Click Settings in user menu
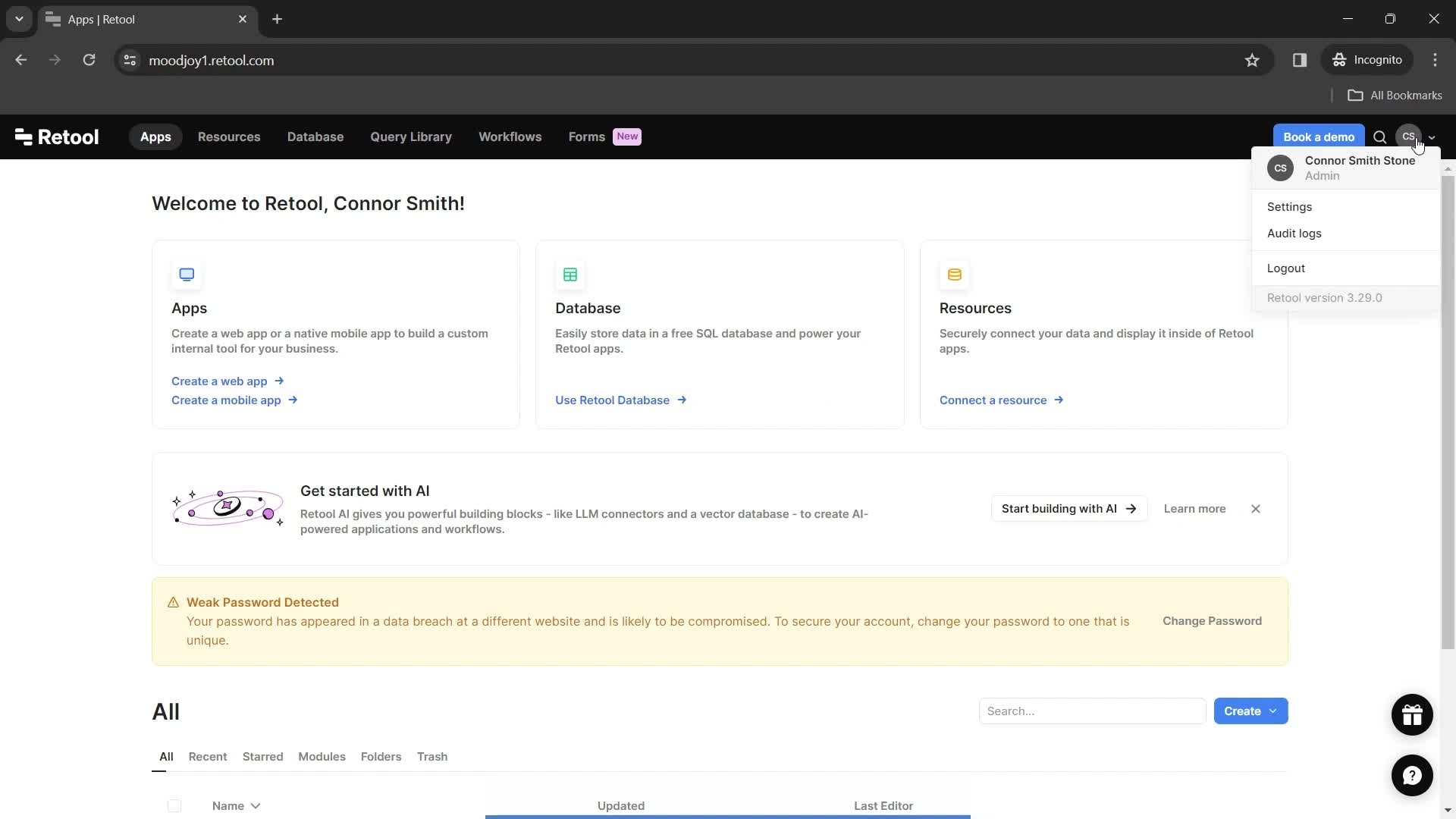The image size is (1456, 819). 1291,207
